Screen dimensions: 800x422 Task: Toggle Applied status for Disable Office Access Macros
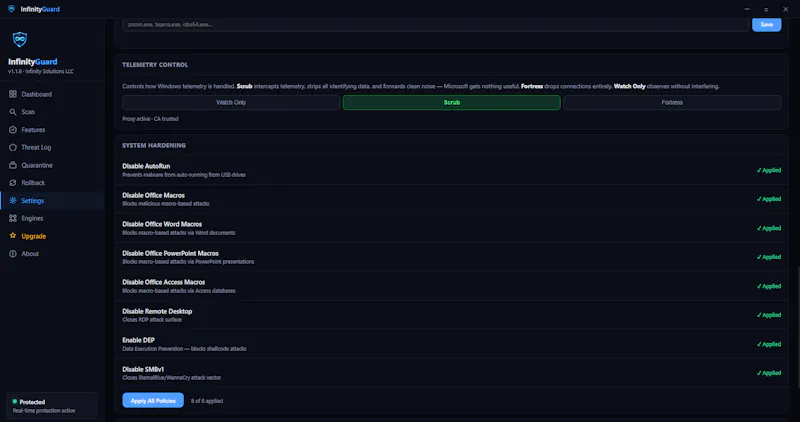pyautogui.click(x=769, y=286)
